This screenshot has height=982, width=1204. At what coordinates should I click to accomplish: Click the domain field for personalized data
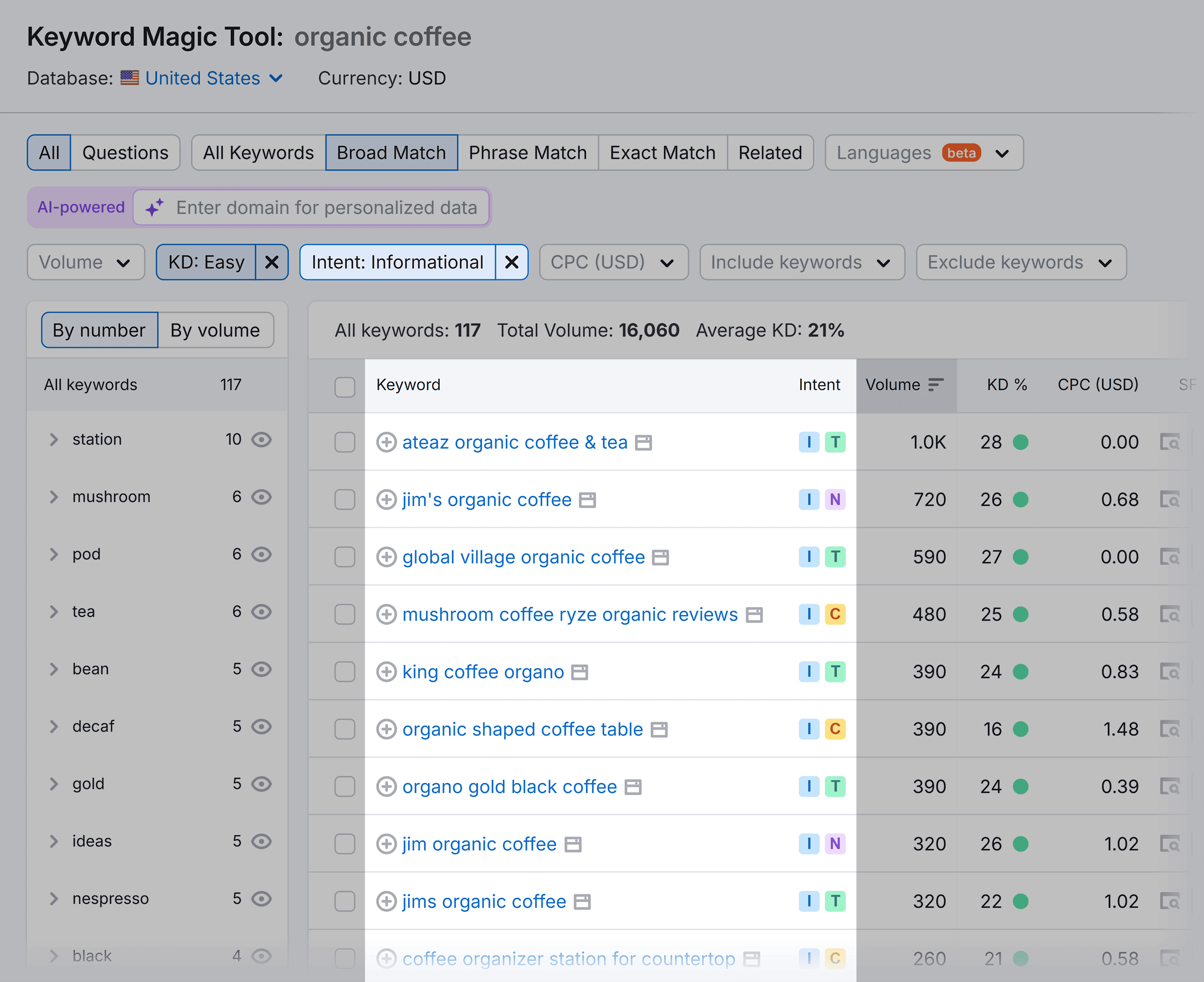coord(311,208)
